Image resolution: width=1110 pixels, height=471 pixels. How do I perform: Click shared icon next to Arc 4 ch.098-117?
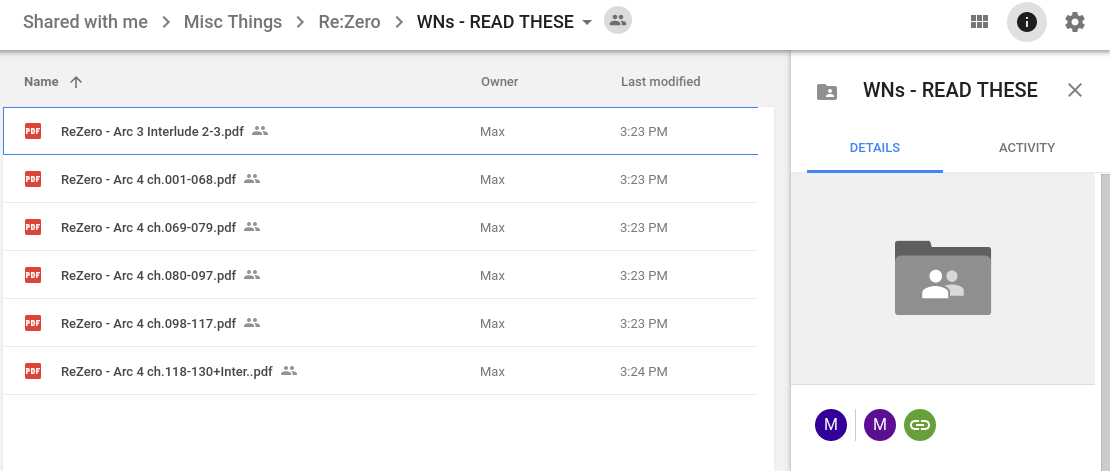[x=252, y=323]
